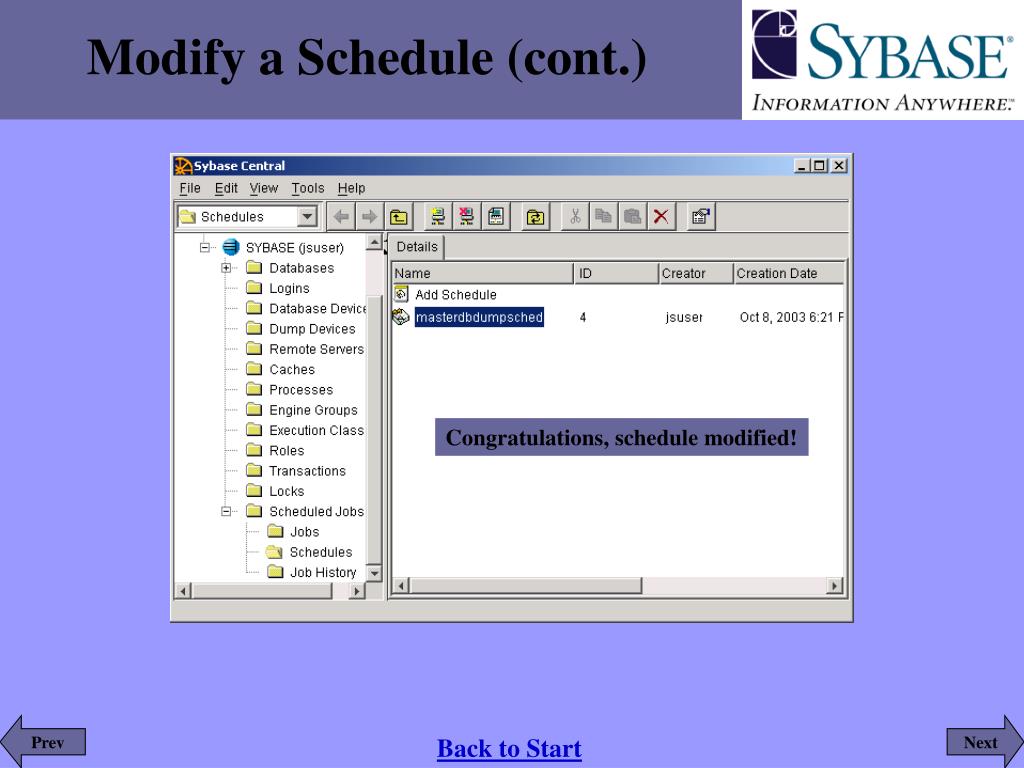Click the Databases folder icon
1024x768 pixels.
point(254,268)
